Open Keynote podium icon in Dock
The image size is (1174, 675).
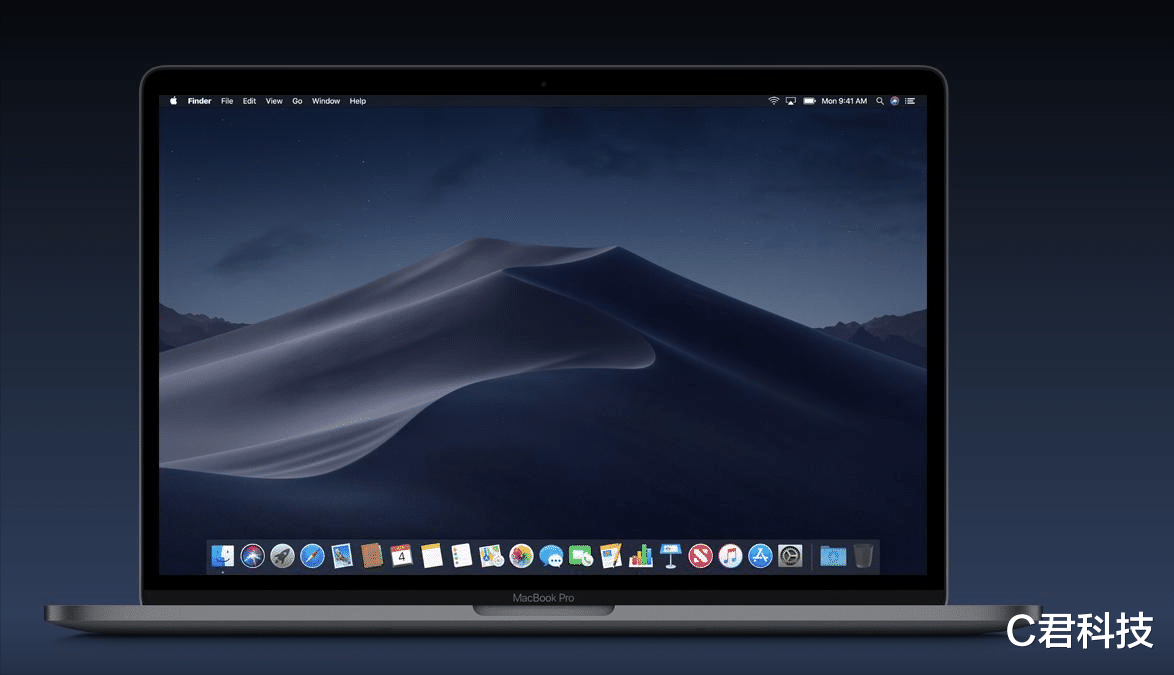(x=671, y=556)
